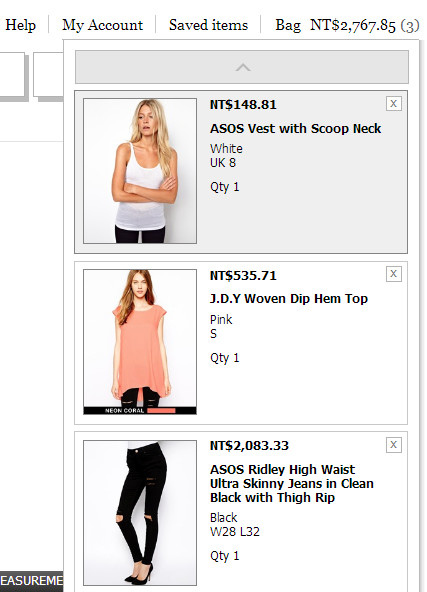
Task: Remove J.D.Y Woven Dip Hem Top
Action: click(x=393, y=274)
